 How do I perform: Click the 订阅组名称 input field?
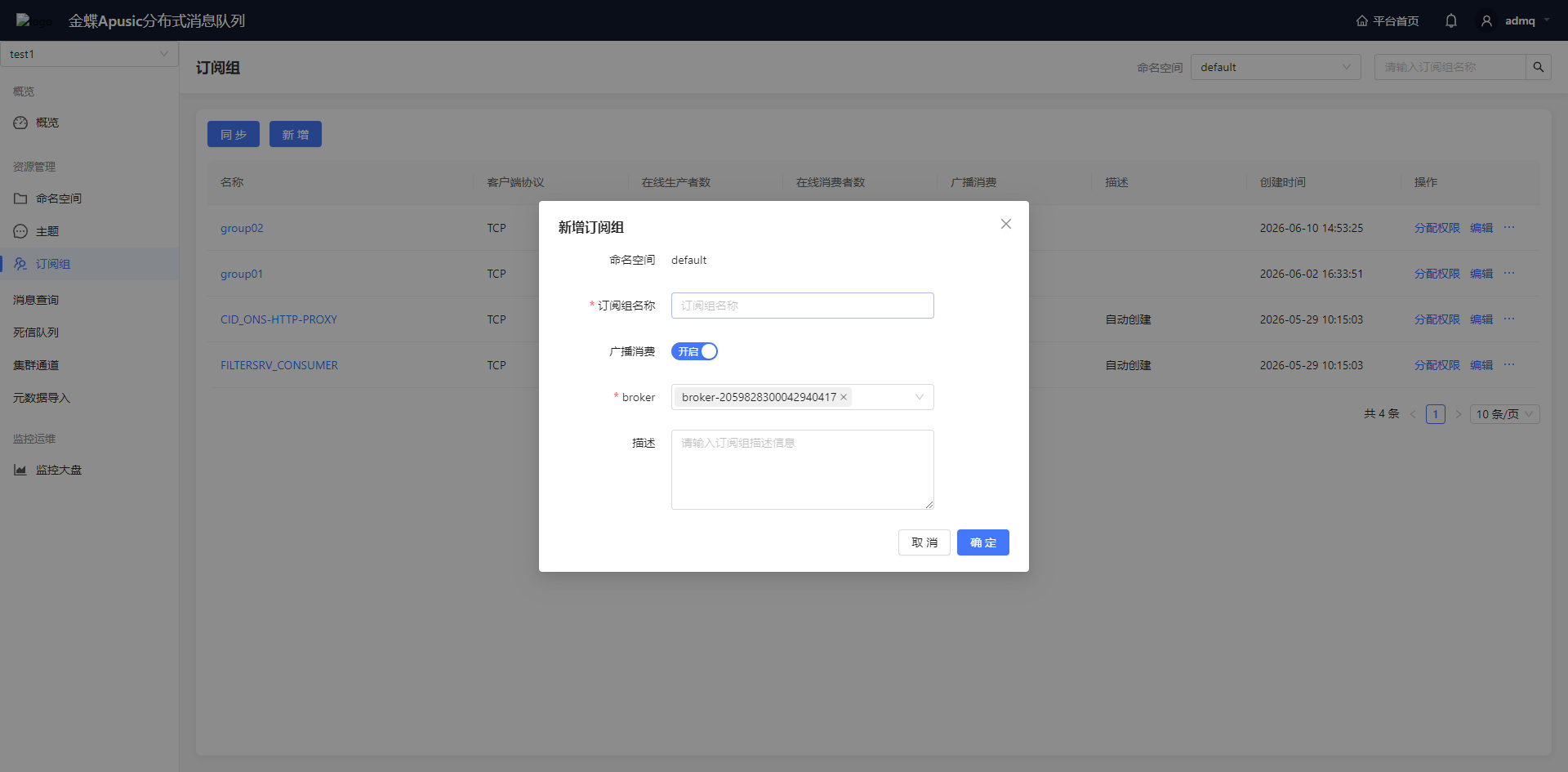pos(803,306)
